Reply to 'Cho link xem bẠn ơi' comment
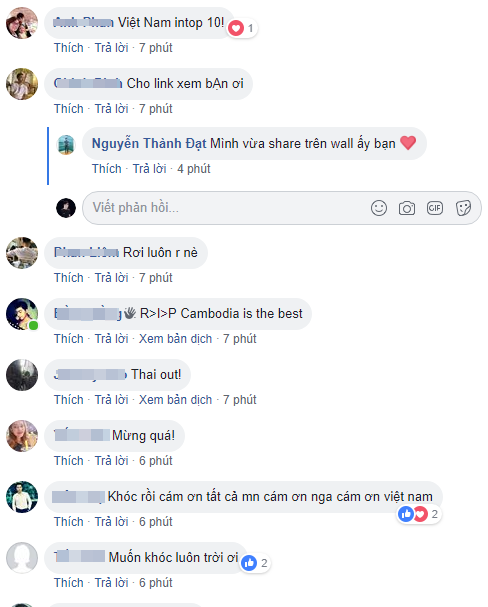The image size is (488, 607). pos(111,109)
